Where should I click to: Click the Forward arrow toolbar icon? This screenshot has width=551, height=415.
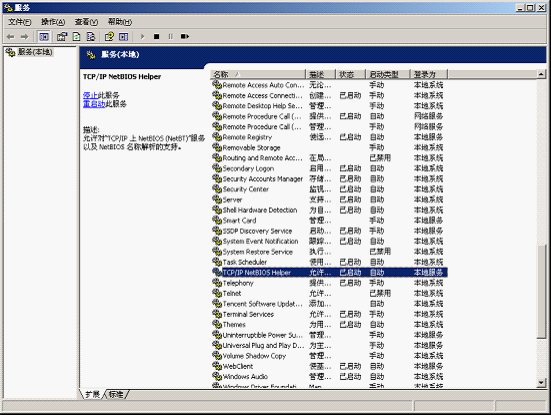(x=24, y=37)
